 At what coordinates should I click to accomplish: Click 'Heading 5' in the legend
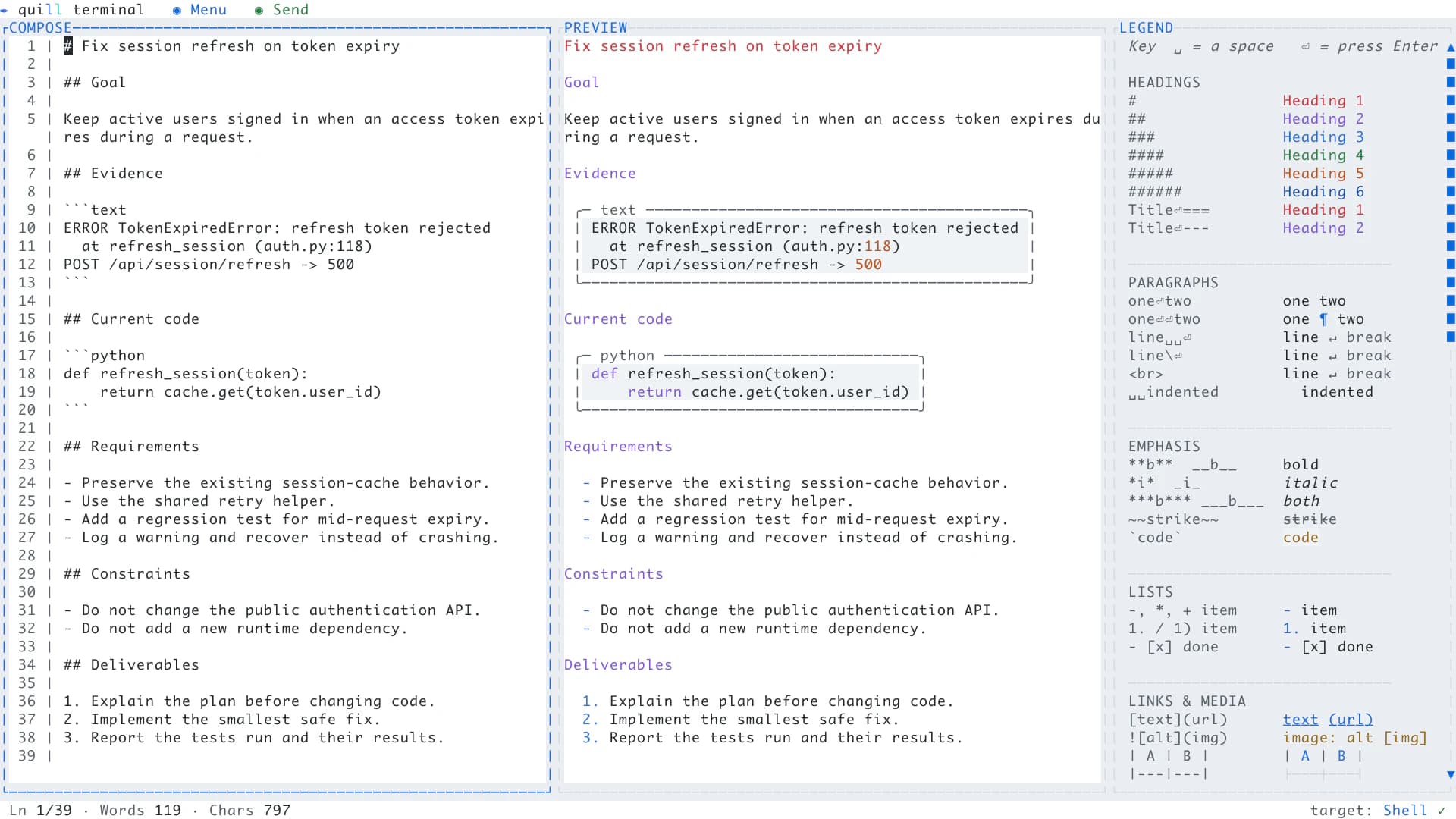[1323, 173]
